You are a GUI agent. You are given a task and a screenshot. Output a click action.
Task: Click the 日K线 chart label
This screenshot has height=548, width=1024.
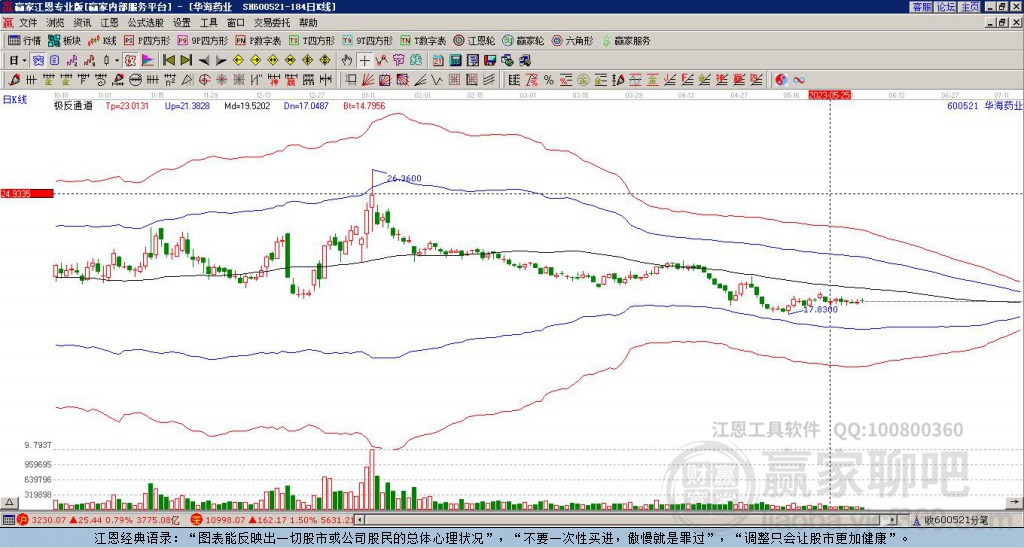coord(15,100)
